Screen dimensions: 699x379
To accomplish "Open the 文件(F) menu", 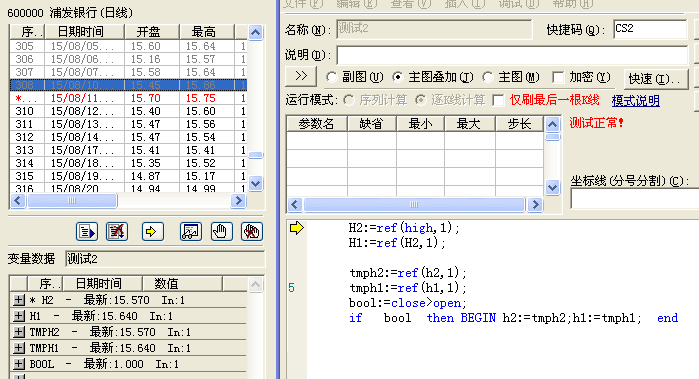I will (x=304, y=4).
